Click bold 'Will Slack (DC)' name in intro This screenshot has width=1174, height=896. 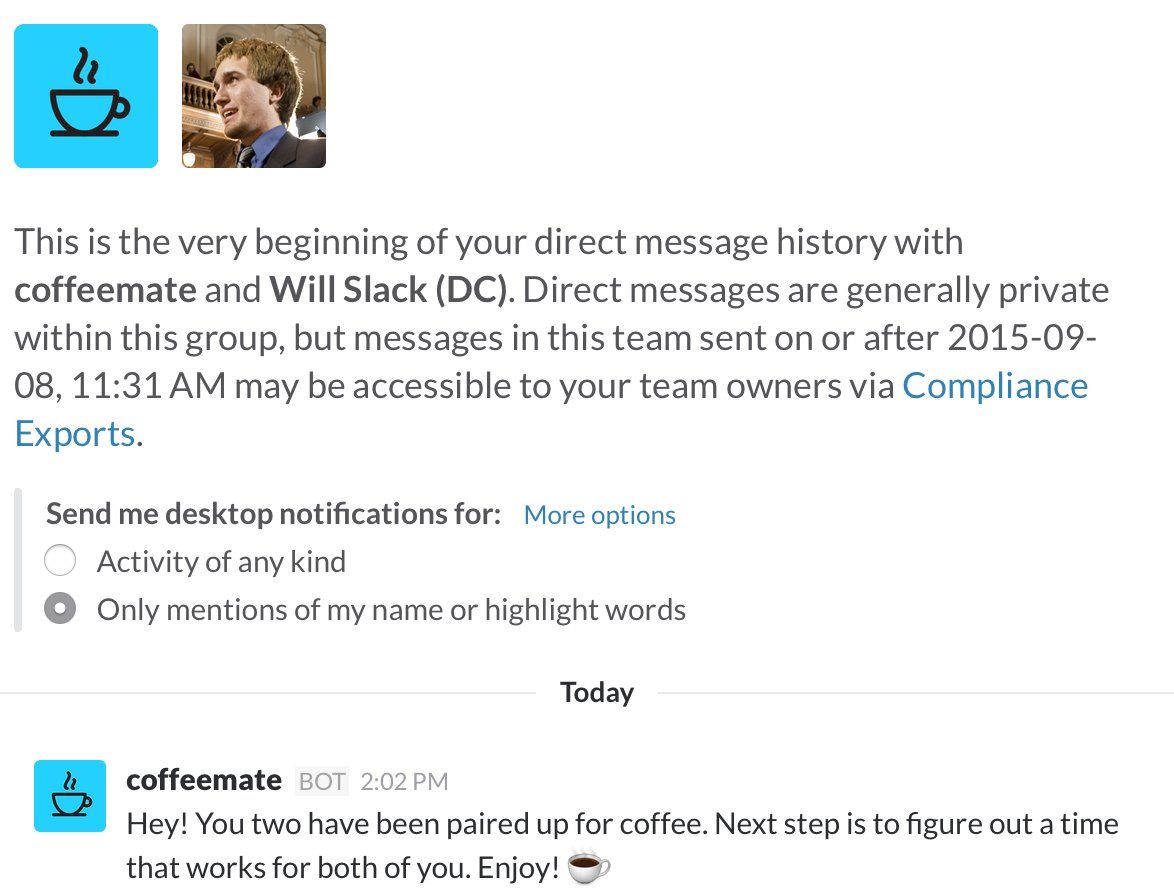click(390, 290)
